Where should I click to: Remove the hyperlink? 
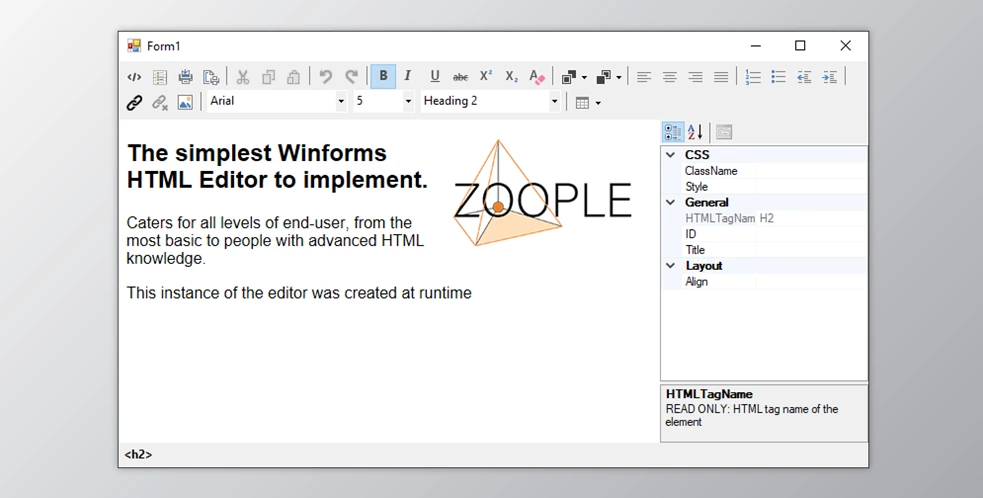click(x=160, y=102)
